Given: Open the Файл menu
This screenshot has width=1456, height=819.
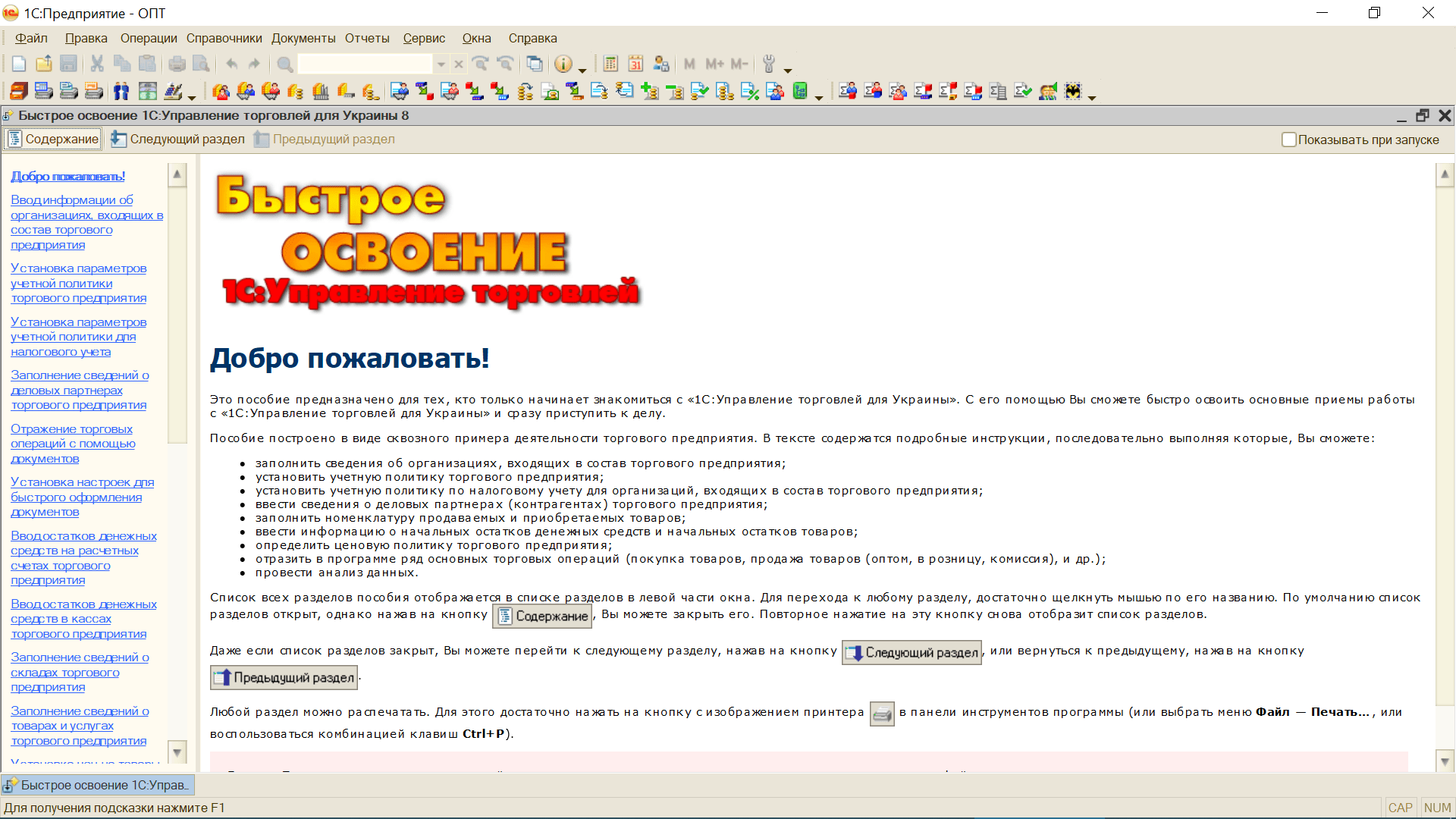Looking at the screenshot, I should pyautogui.click(x=31, y=38).
